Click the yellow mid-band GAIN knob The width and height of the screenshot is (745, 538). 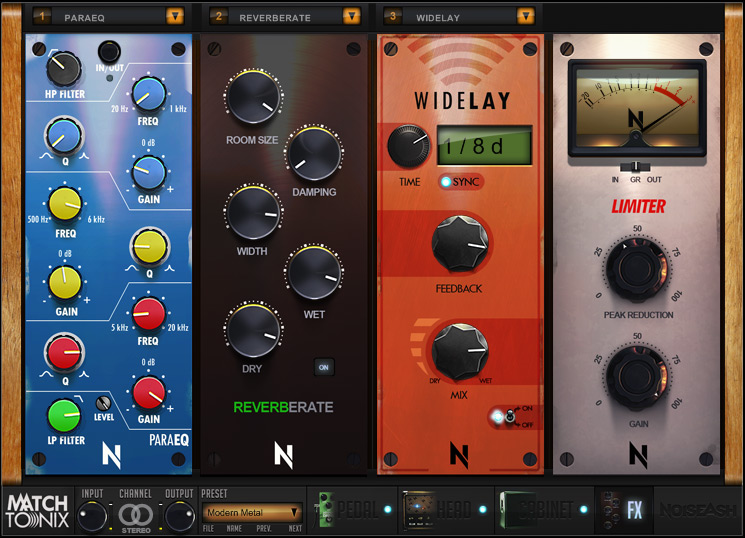[x=65, y=282]
